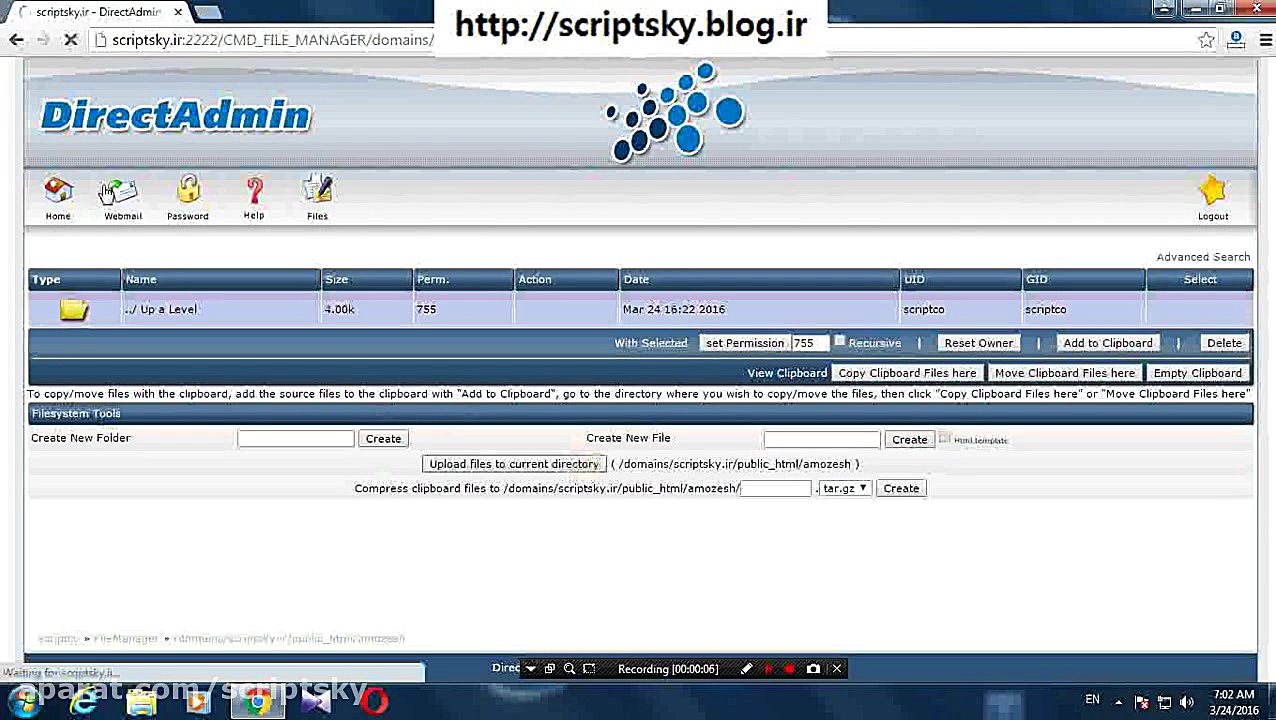Image resolution: width=1276 pixels, height=720 pixels.
Task: Click Move Clipboard Files here
Action: 1065,373
